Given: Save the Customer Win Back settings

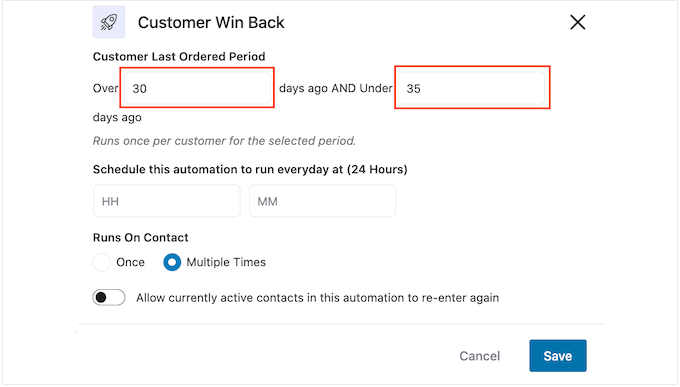Looking at the screenshot, I should [558, 356].
